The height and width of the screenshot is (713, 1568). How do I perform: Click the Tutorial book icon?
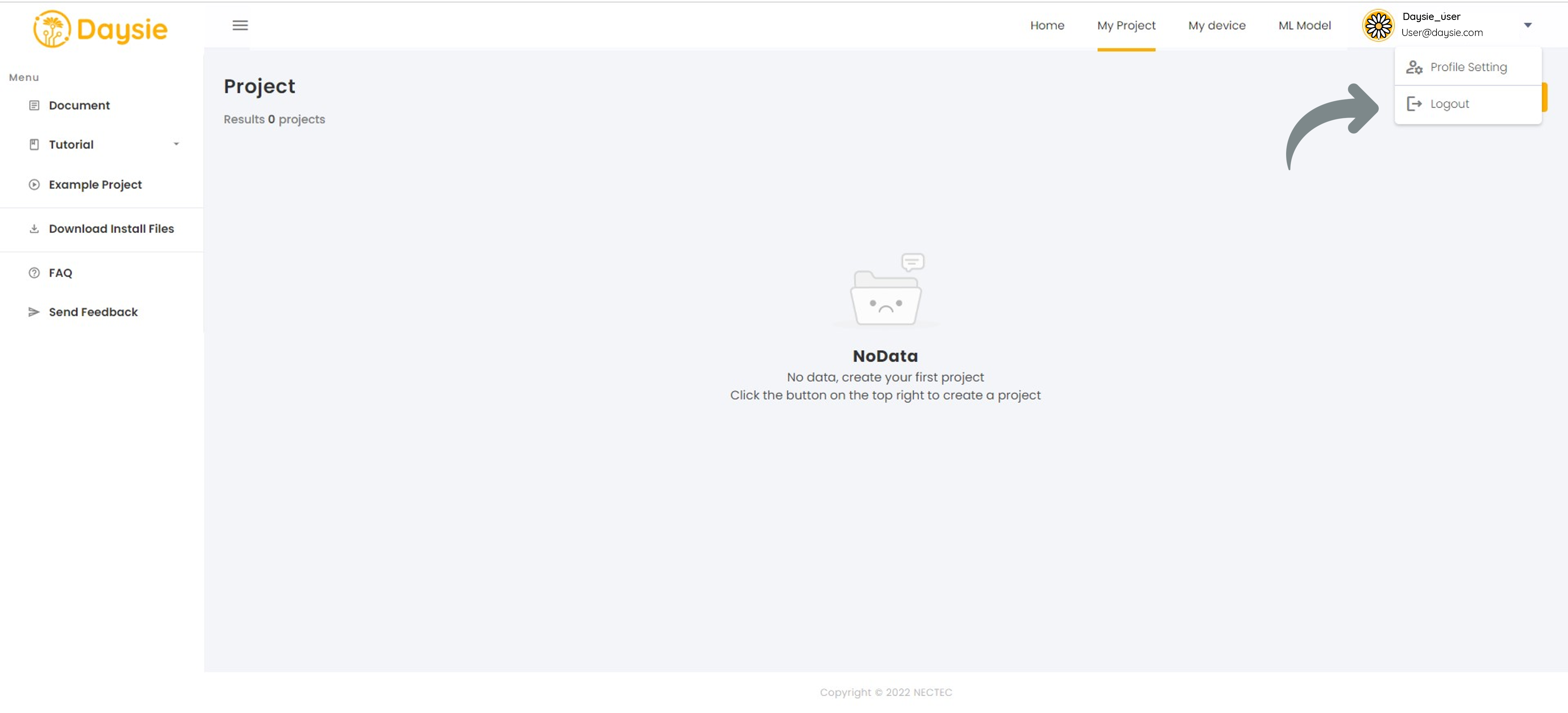[34, 144]
